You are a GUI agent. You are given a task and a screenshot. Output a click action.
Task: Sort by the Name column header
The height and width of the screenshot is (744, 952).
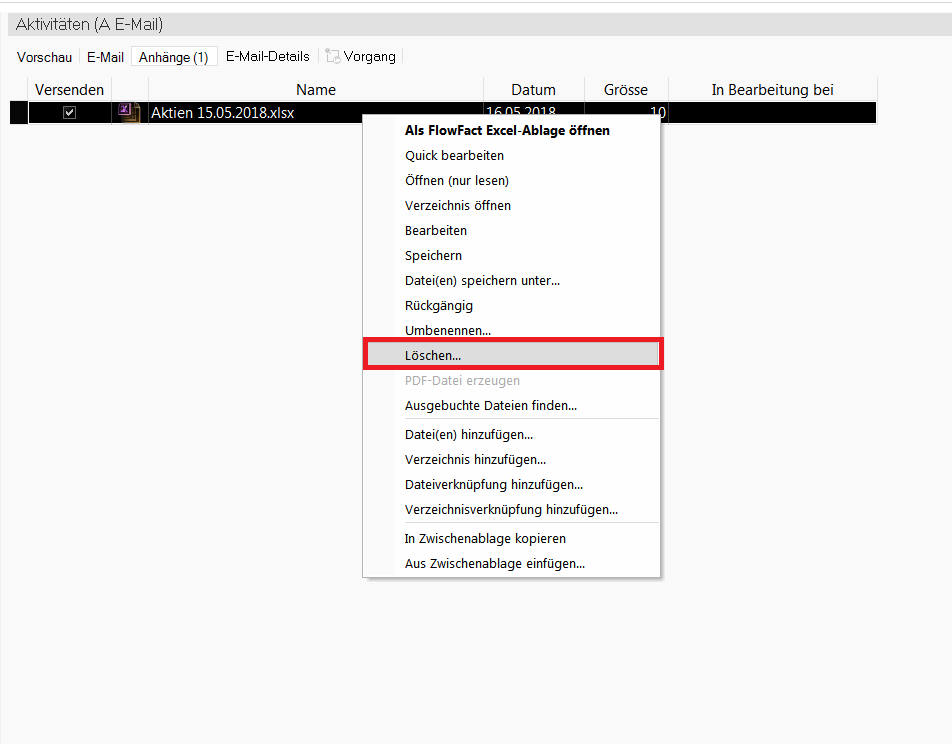(315, 90)
